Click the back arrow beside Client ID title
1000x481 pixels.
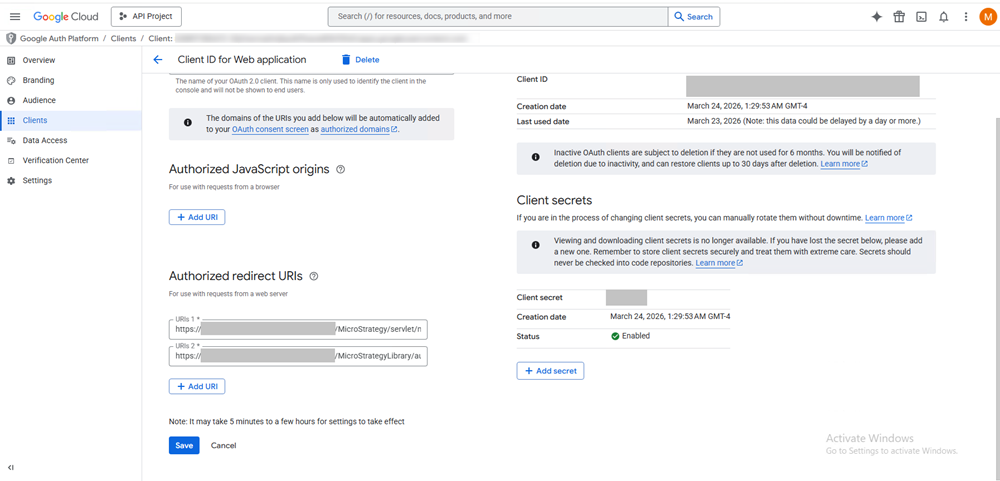click(157, 60)
